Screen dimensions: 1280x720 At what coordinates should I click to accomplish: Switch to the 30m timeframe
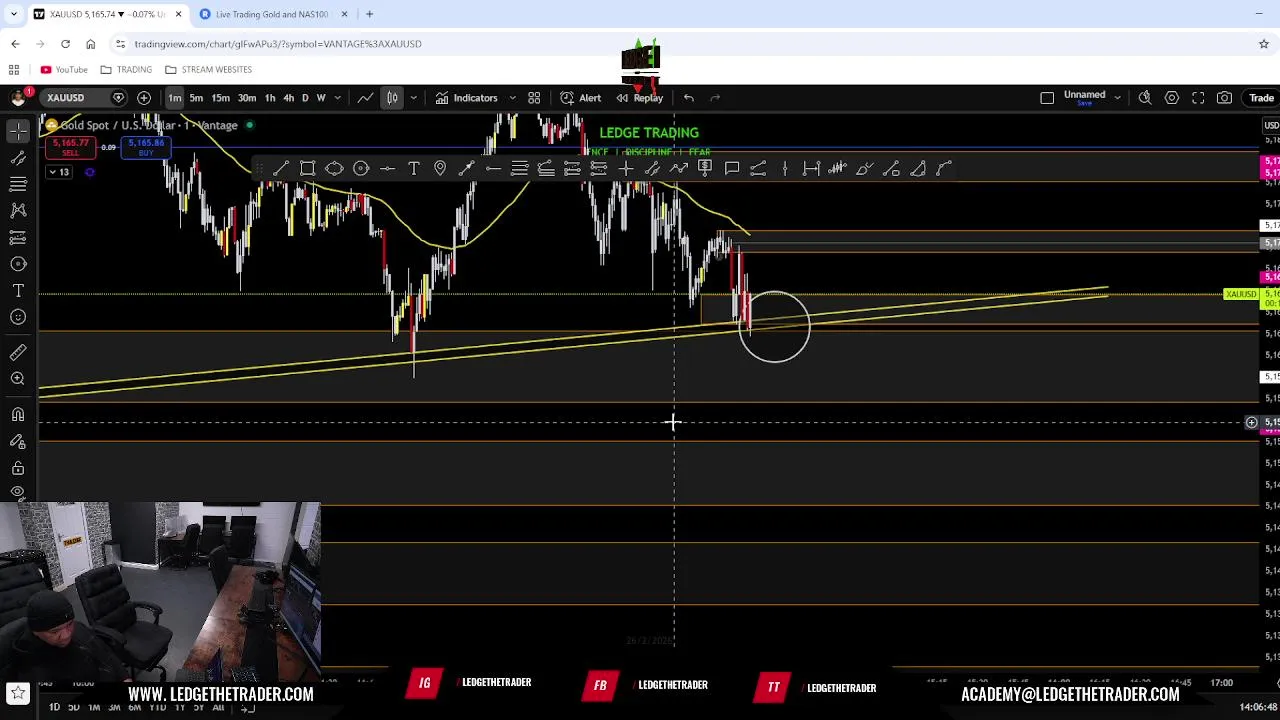pos(246,98)
